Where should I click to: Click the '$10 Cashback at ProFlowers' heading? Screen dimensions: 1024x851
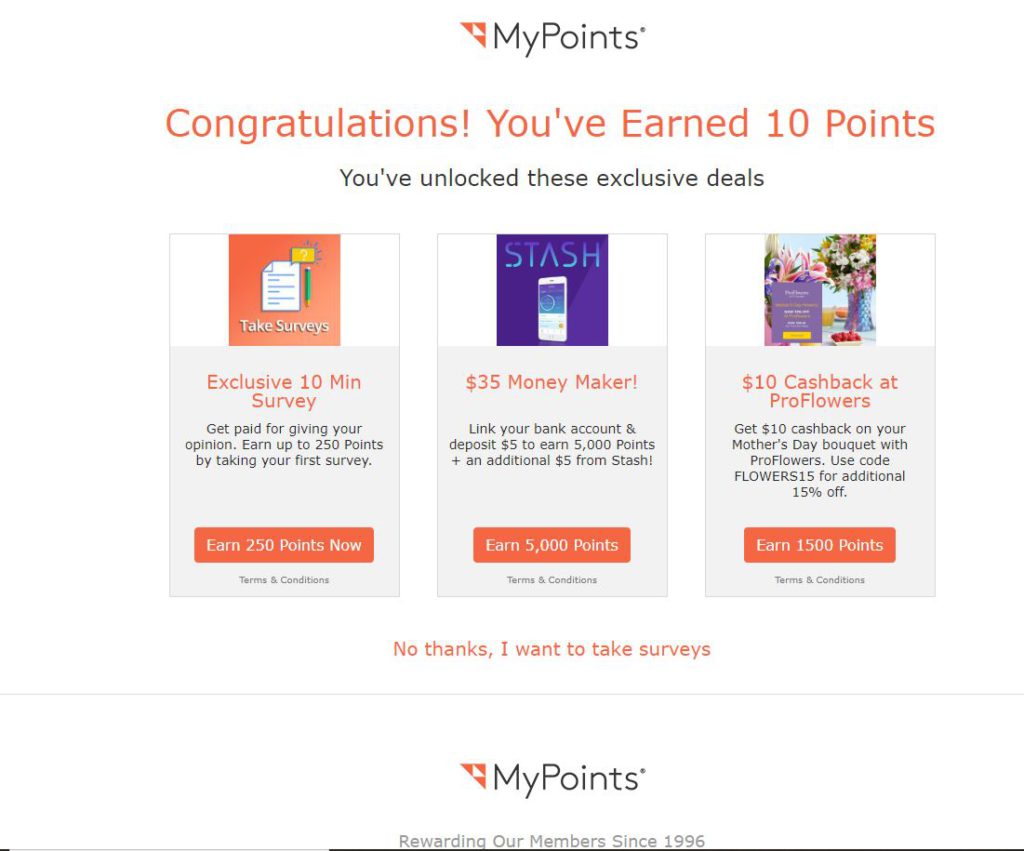coord(820,391)
